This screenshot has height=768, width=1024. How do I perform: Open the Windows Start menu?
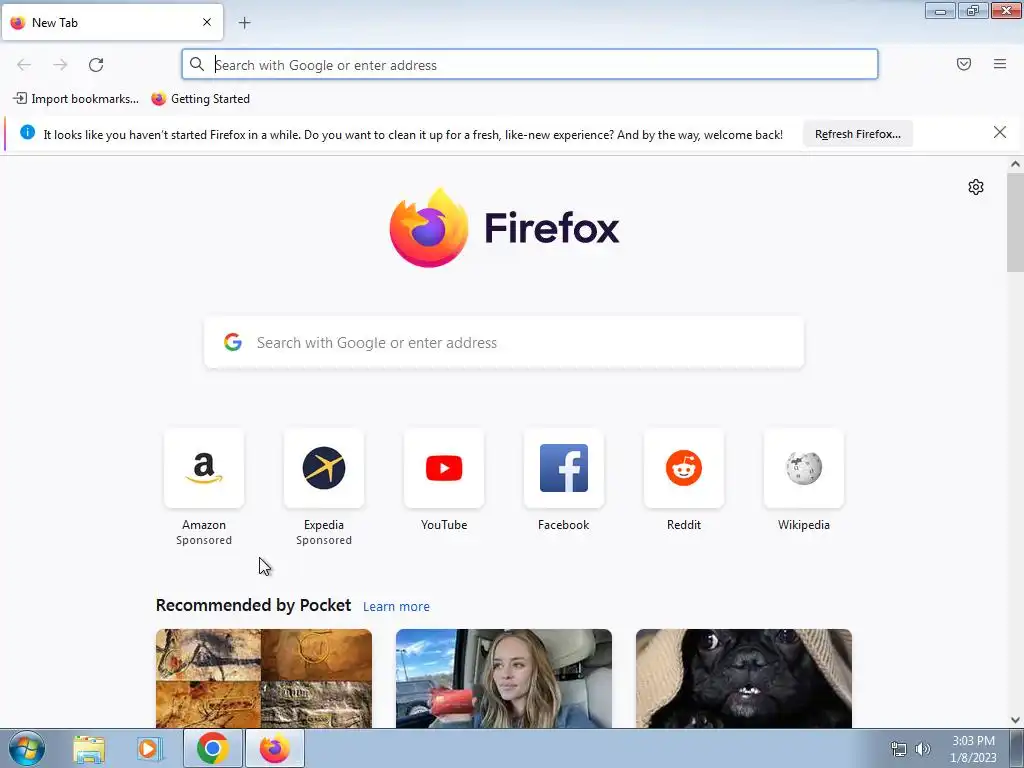pyautogui.click(x=27, y=748)
